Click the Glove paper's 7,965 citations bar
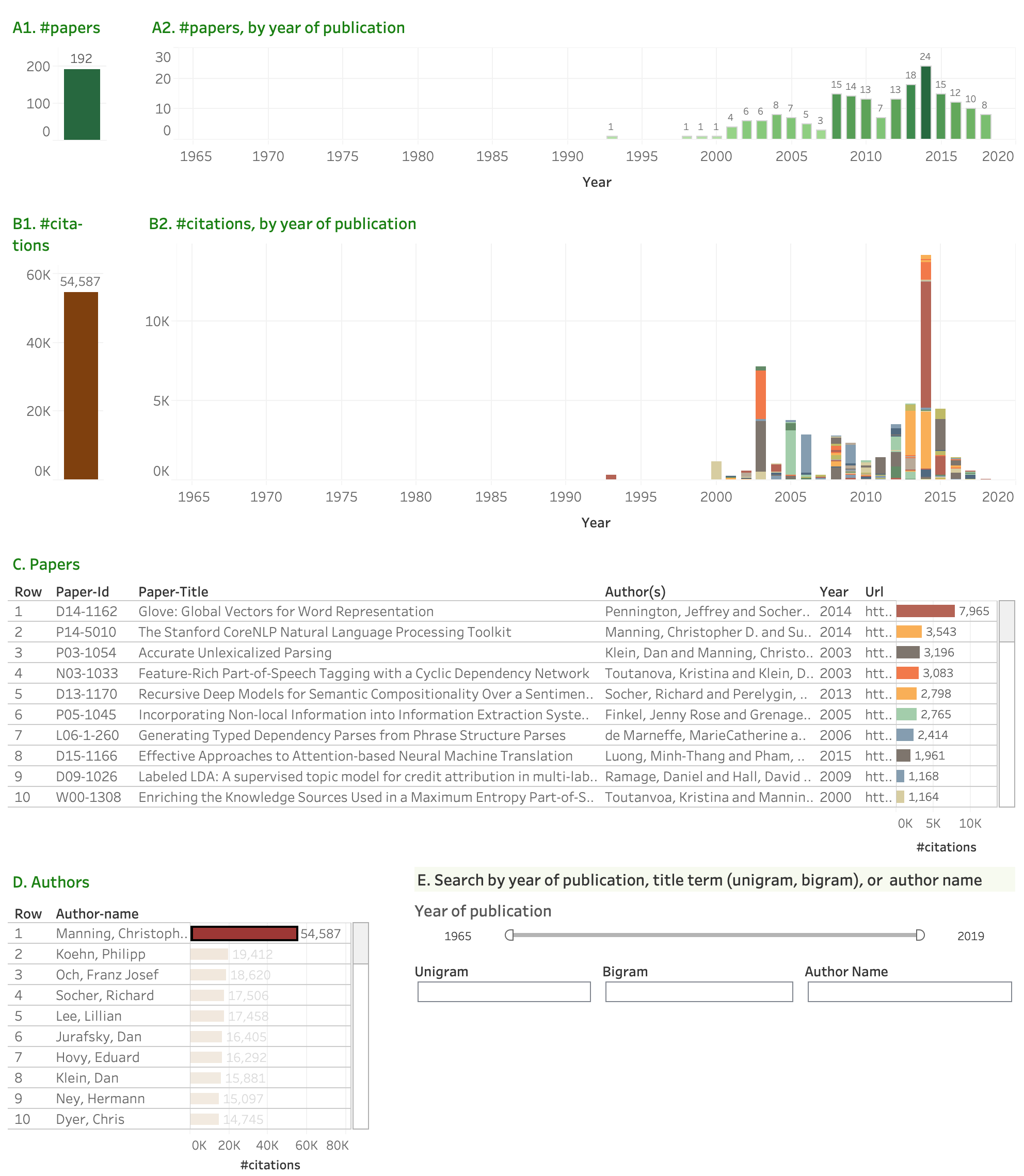1024x1176 pixels. 925,611
